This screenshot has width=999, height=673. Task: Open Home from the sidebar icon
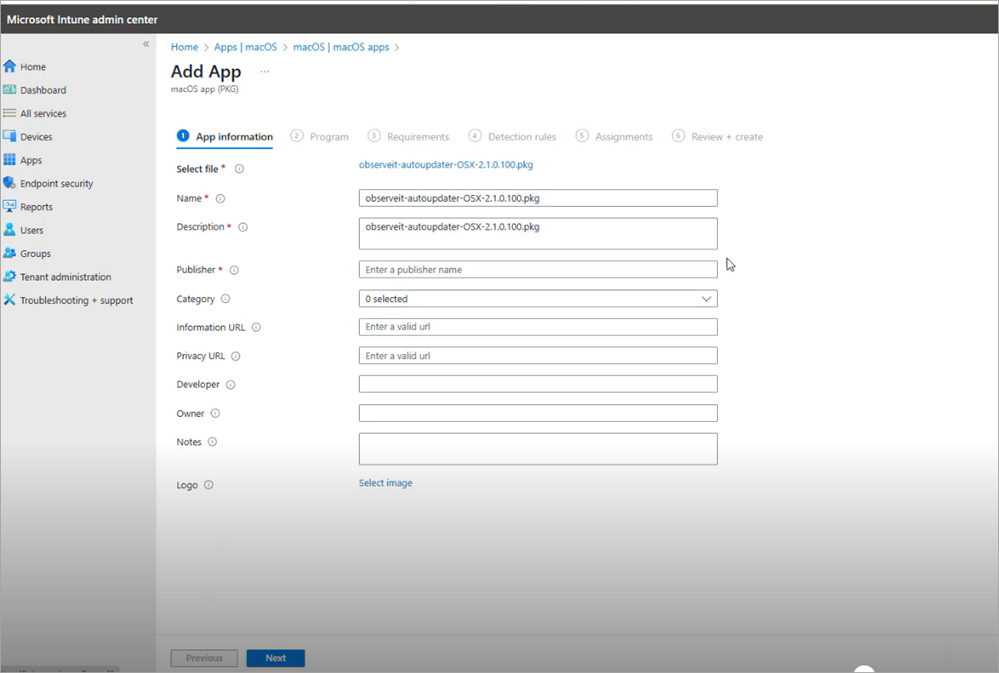click(10, 66)
